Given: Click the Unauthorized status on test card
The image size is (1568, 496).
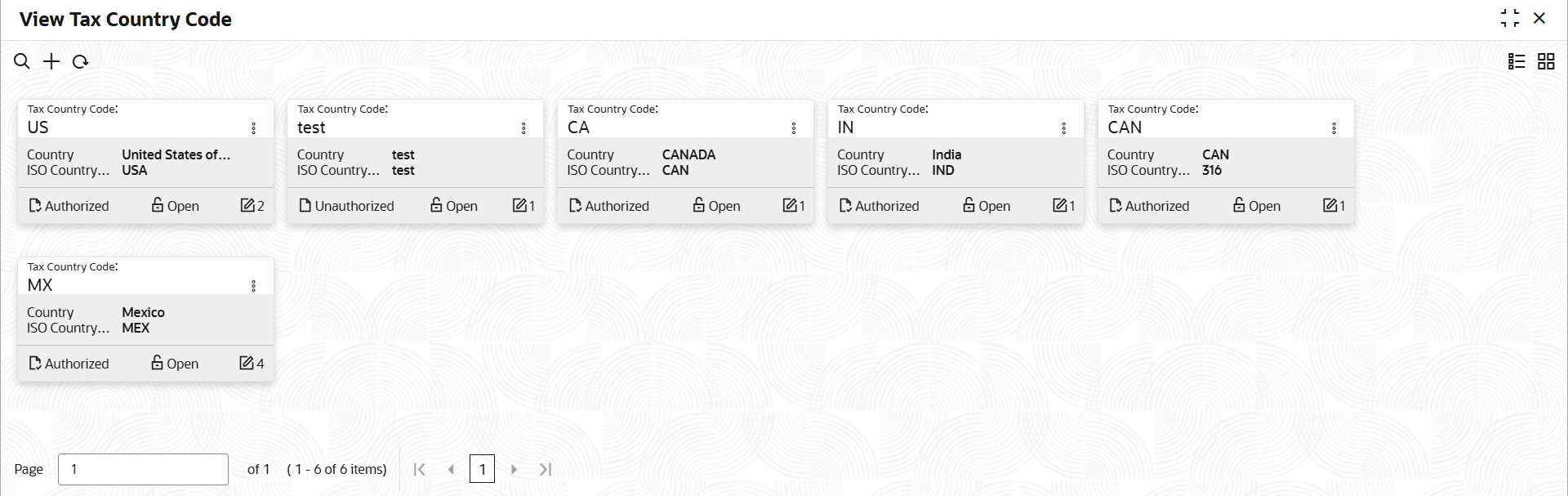Looking at the screenshot, I should (346, 206).
